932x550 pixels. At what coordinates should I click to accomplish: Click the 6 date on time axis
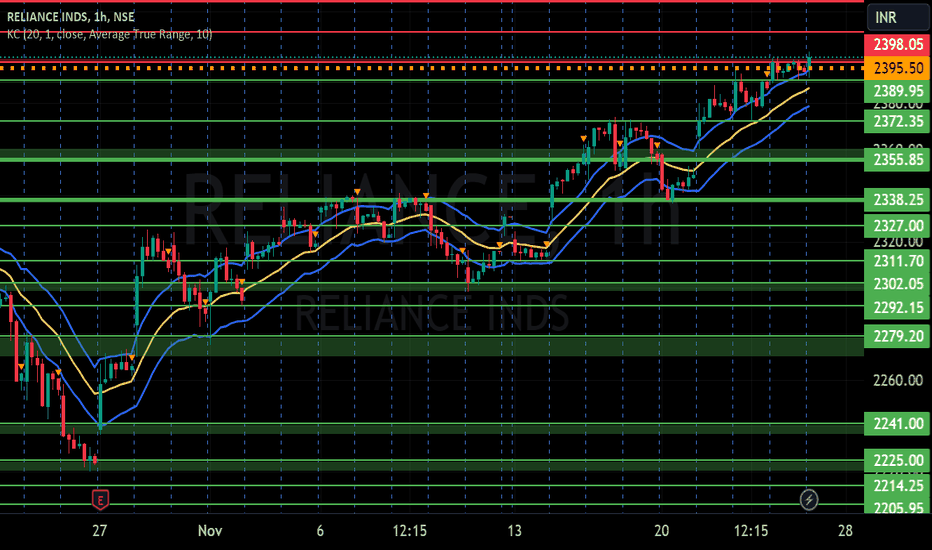tap(320, 530)
